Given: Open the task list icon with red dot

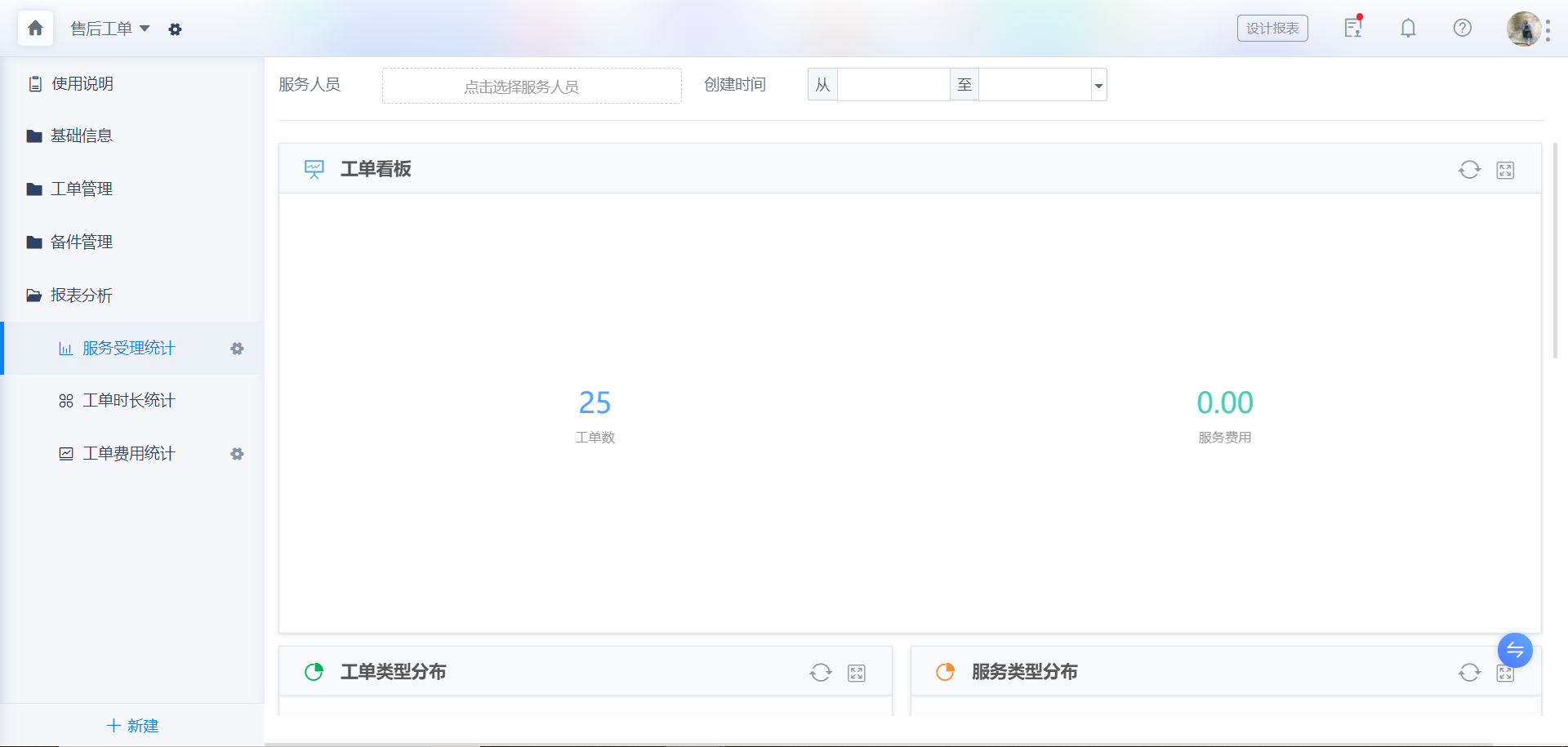Looking at the screenshot, I should (1353, 28).
